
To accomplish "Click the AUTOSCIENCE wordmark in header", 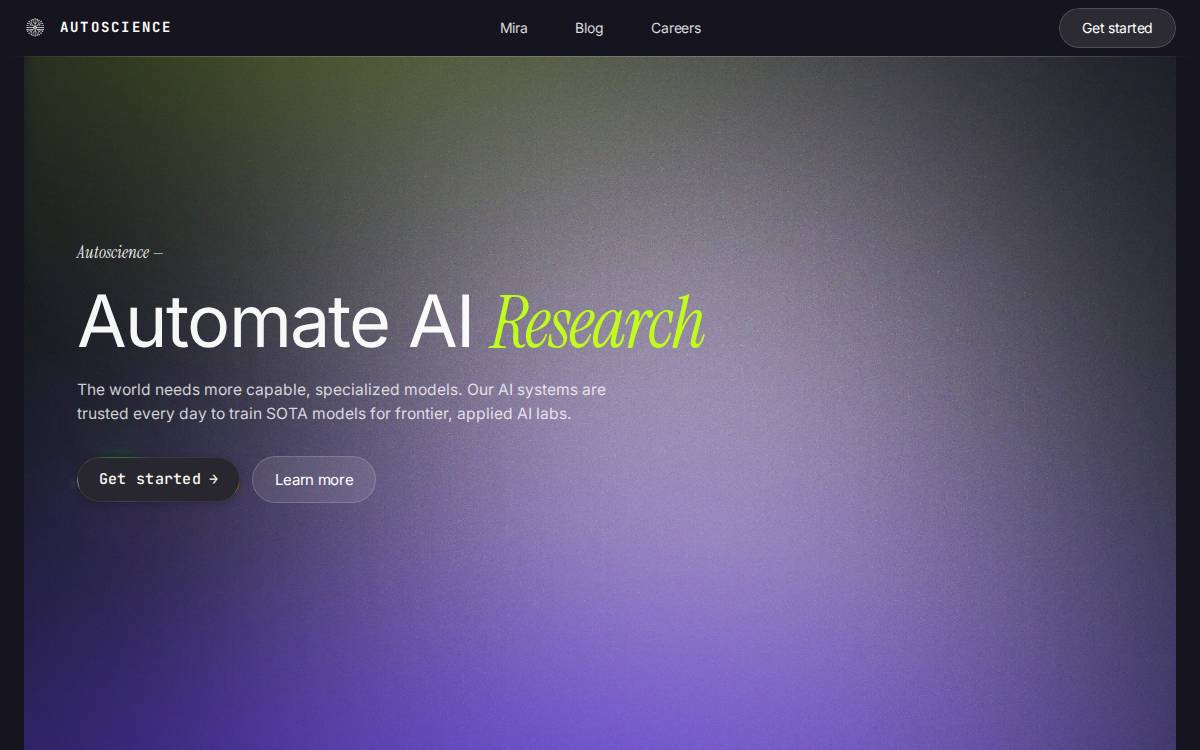I will [115, 28].
